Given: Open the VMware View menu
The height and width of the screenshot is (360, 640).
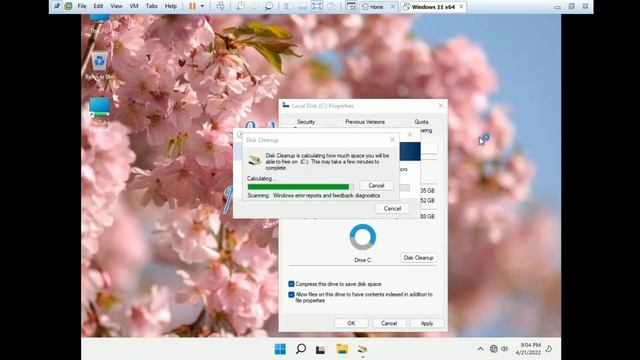Looking at the screenshot, I should click(116, 6).
